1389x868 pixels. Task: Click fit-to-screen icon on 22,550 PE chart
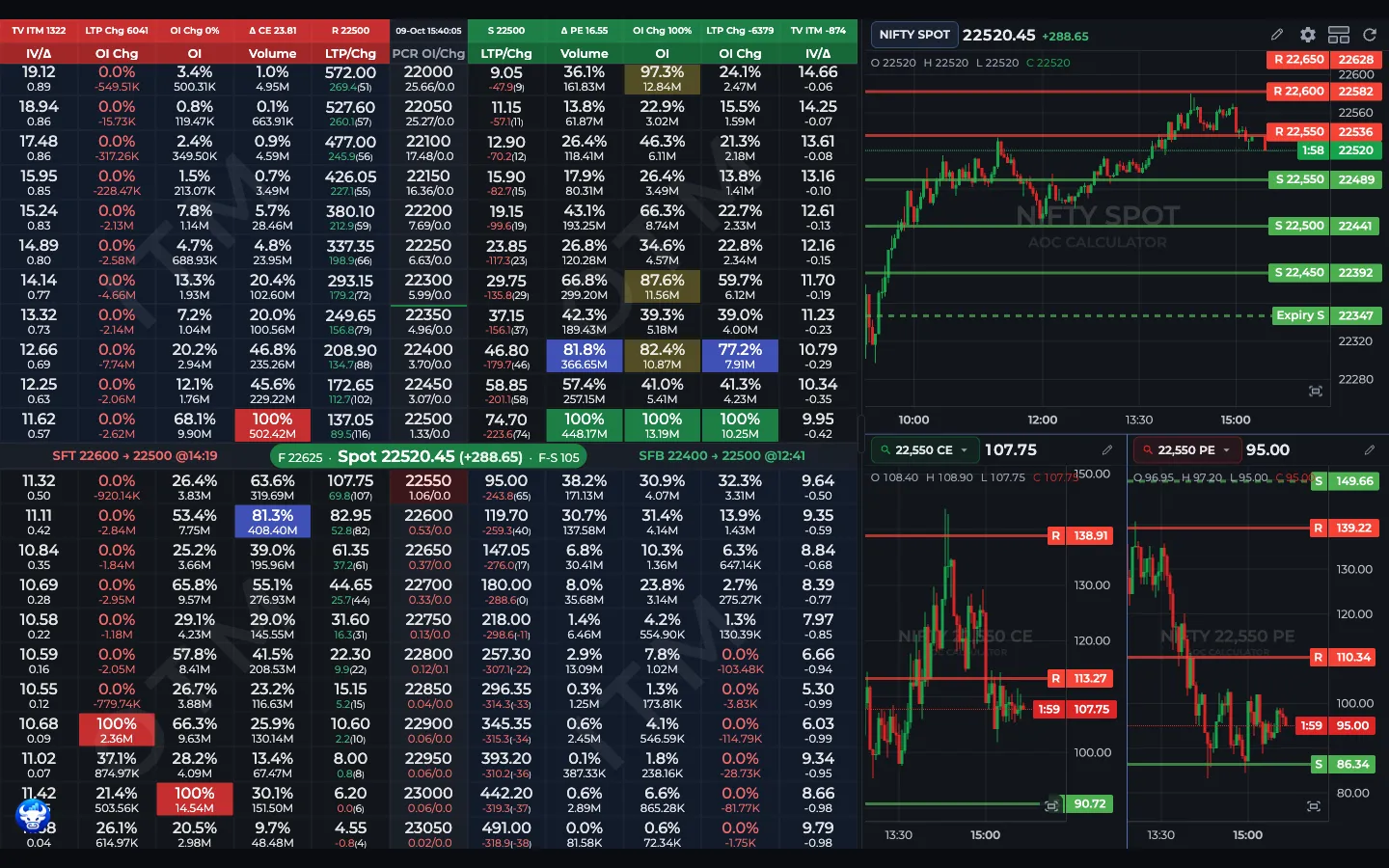pyautogui.click(x=1313, y=805)
